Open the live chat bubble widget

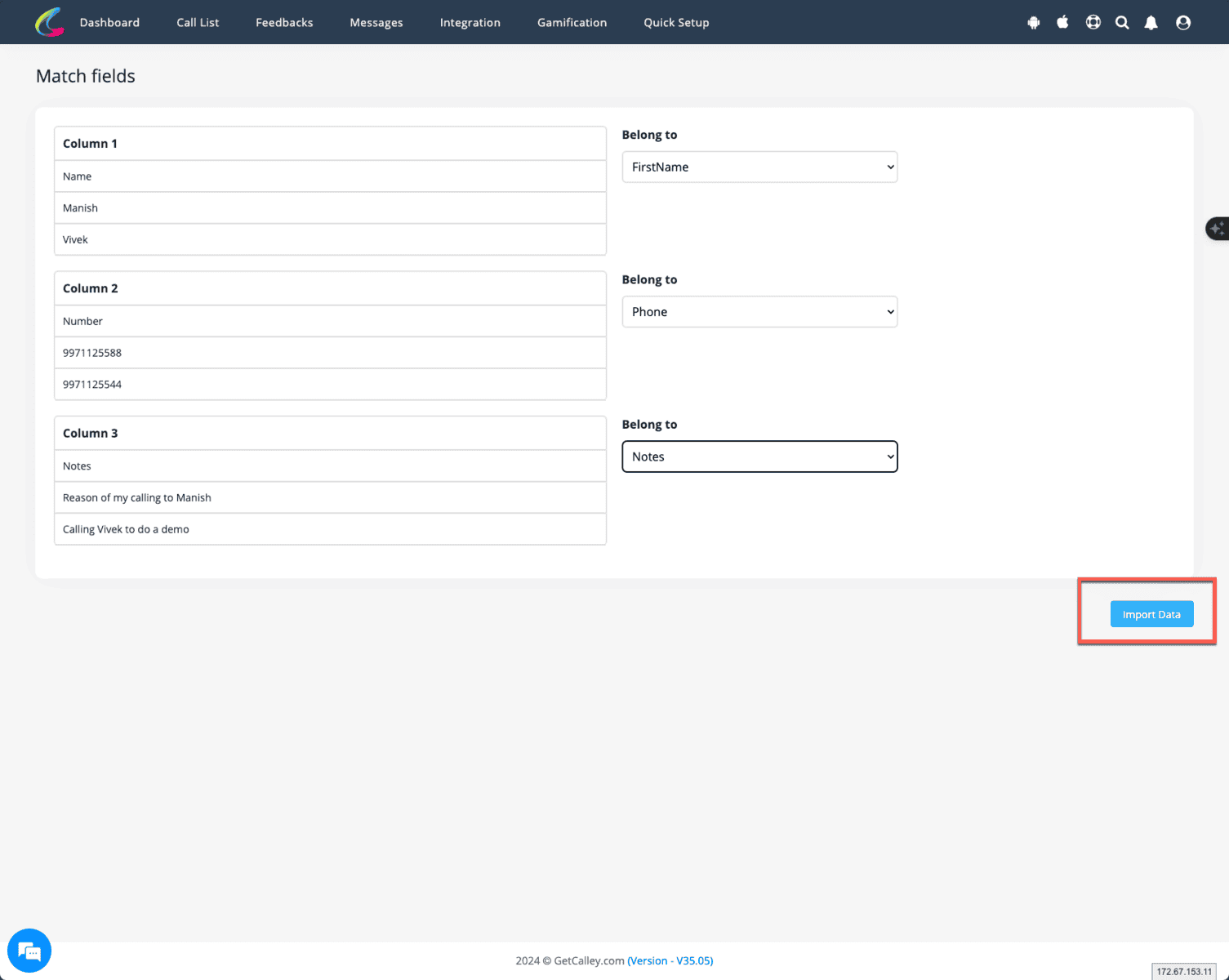pyautogui.click(x=29, y=951)
